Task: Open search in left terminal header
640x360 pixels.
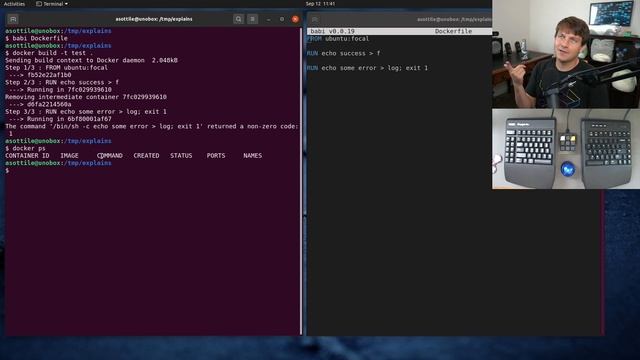Action: click(x=238, y=19)
